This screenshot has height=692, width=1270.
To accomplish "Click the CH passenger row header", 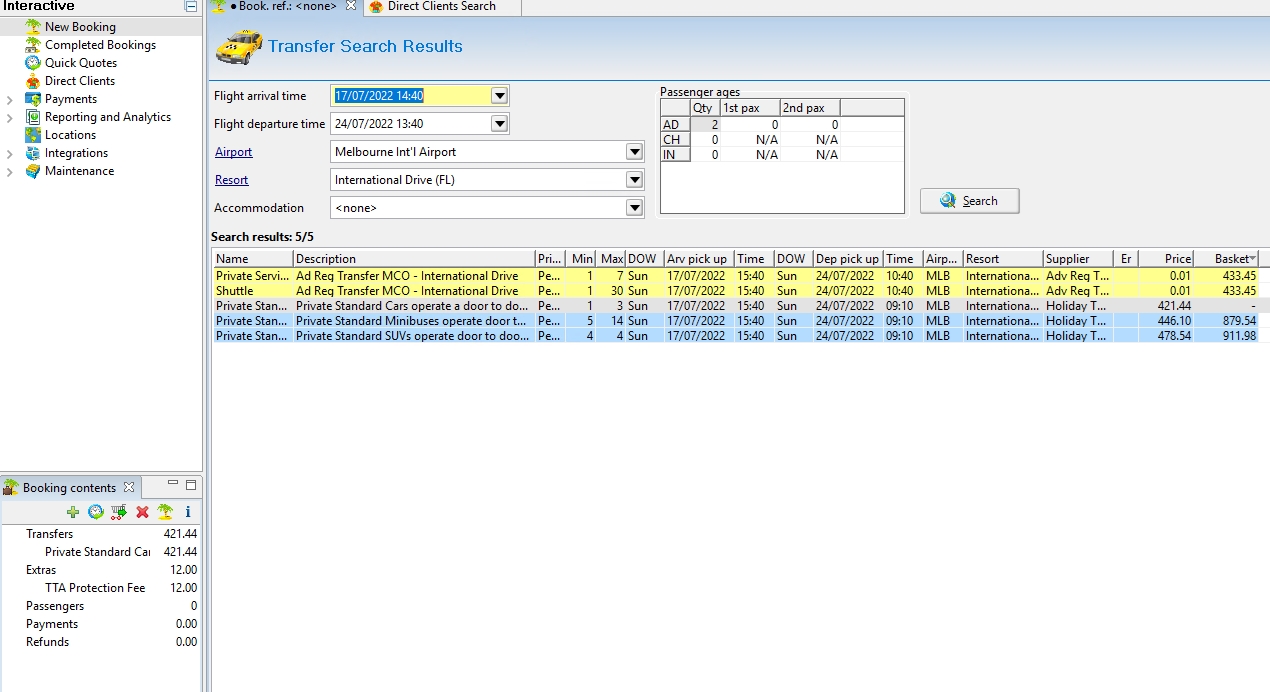I will [675, 140].
